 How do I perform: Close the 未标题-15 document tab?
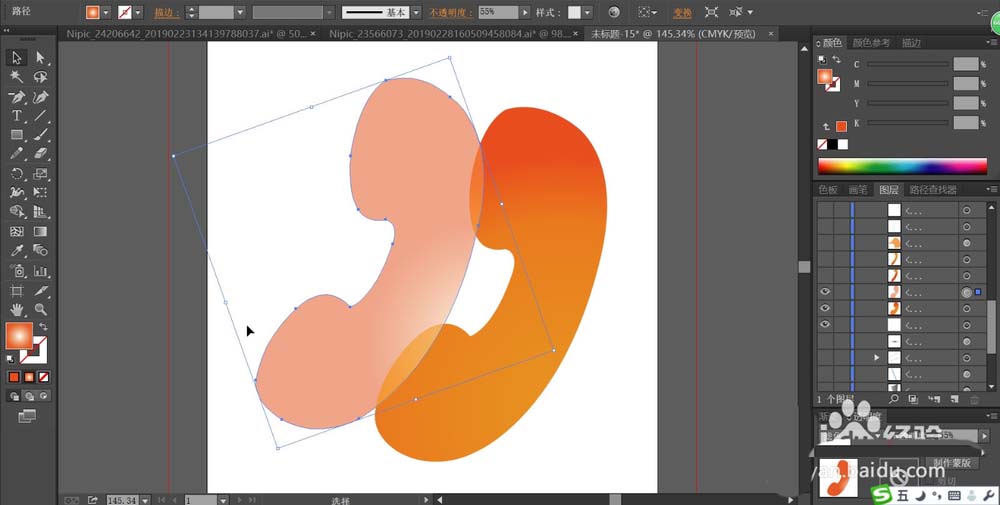[771, 34]
